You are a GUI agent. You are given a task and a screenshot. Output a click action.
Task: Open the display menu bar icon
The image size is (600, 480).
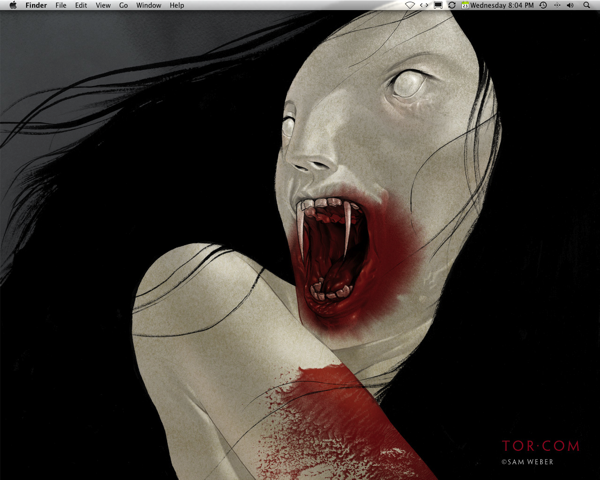[438, 5]
